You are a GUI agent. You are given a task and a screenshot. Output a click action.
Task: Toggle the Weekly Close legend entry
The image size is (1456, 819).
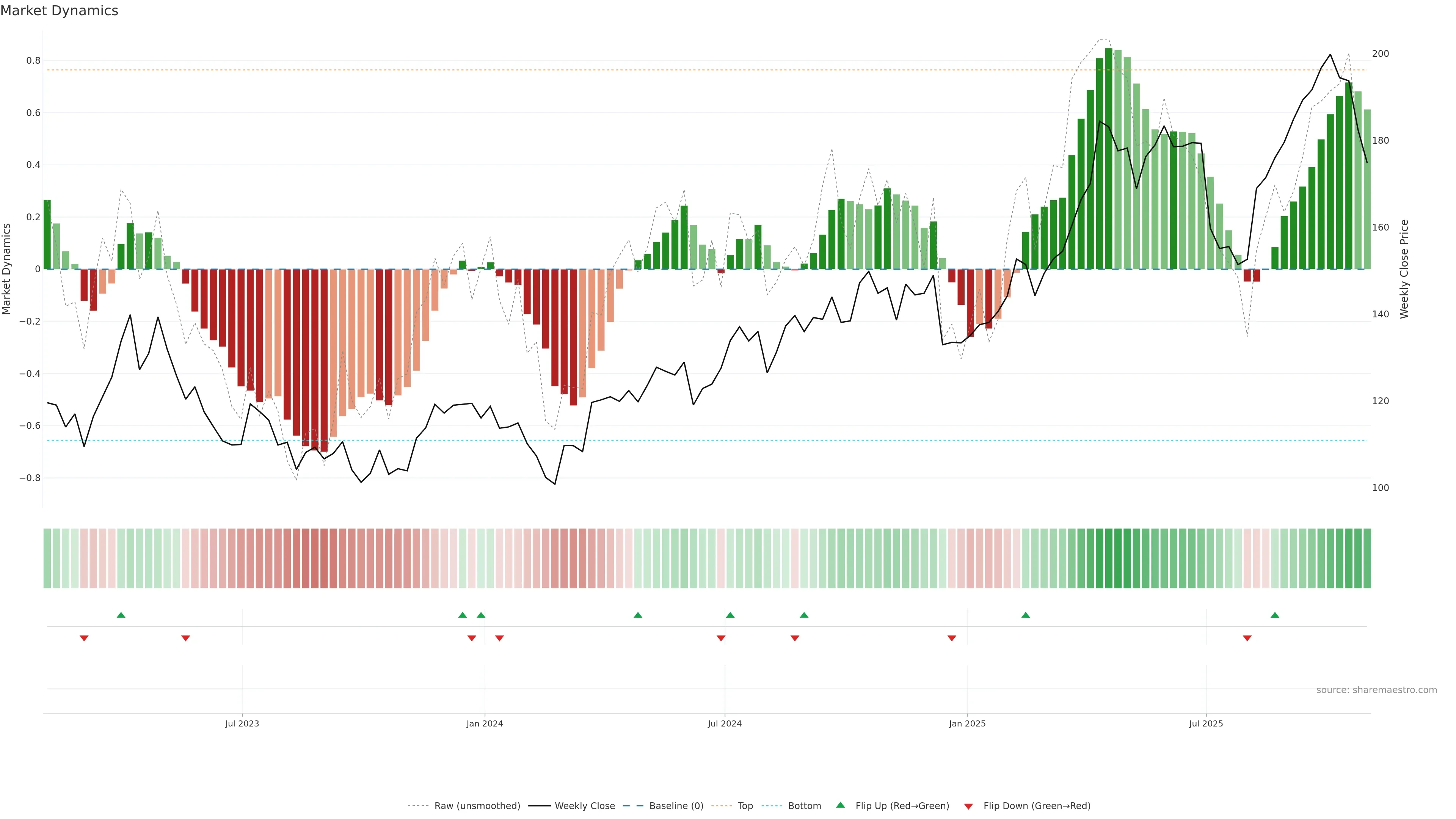pyautogui.click(x=584, y=806)
